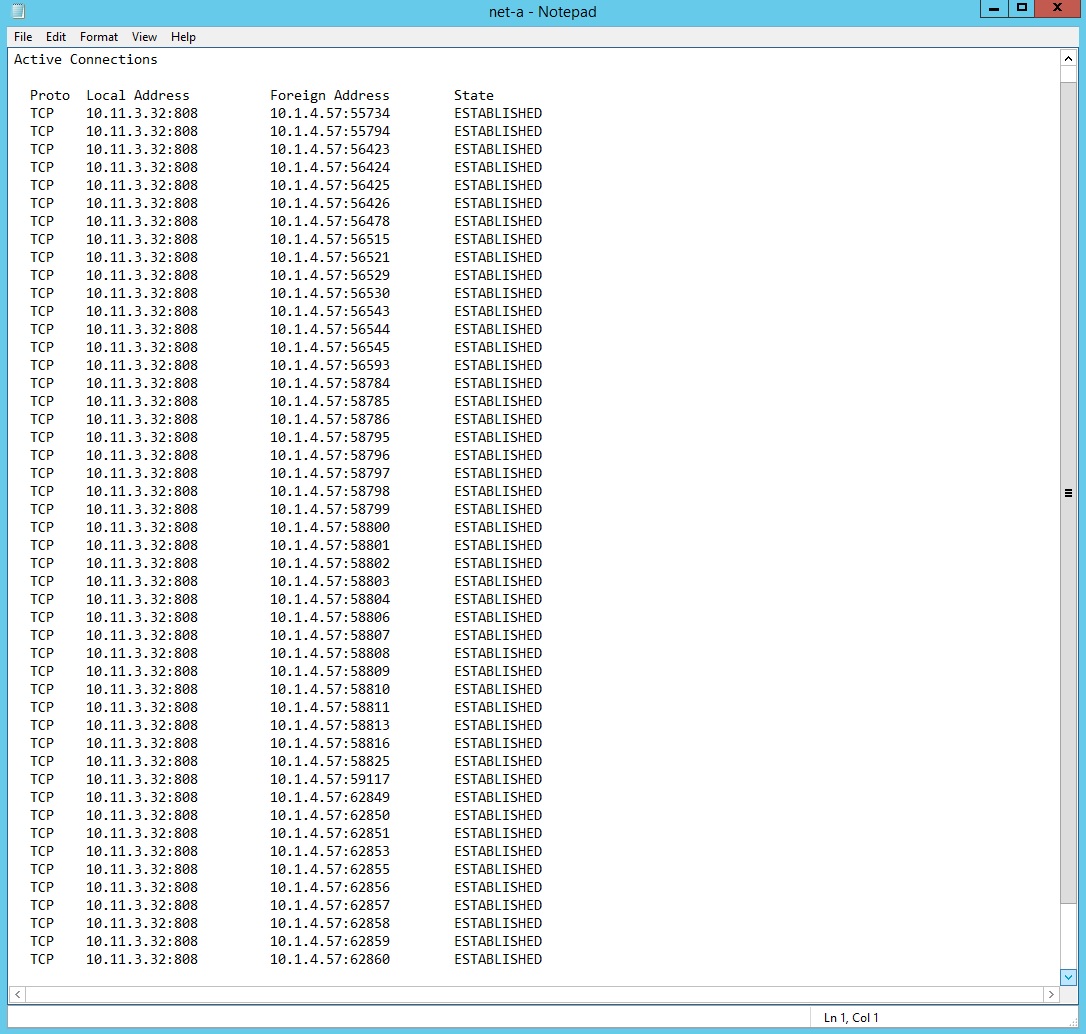This screenshot has width=1086, height=1034.
Task: Minimize the net-a Notepad window
Action: 995,8
